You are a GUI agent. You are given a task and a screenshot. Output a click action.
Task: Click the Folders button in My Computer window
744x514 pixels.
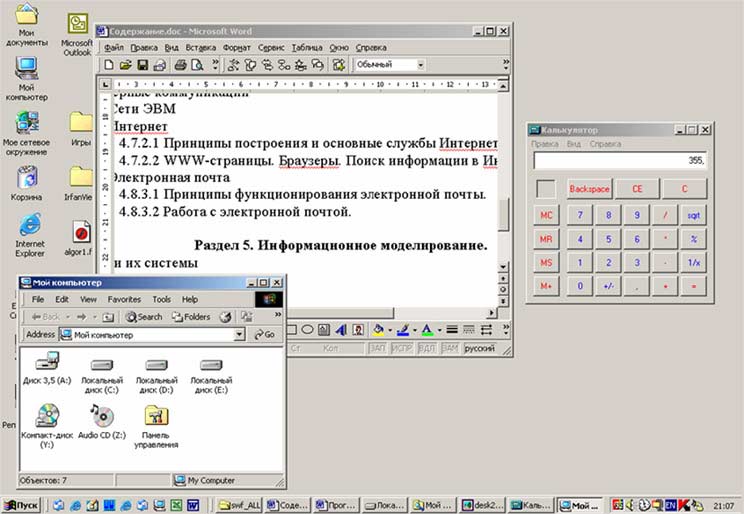tap(191, 317)
